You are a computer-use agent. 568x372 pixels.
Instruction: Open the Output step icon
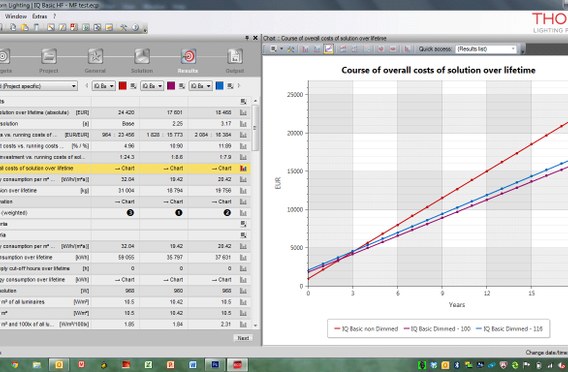point(234,57)
